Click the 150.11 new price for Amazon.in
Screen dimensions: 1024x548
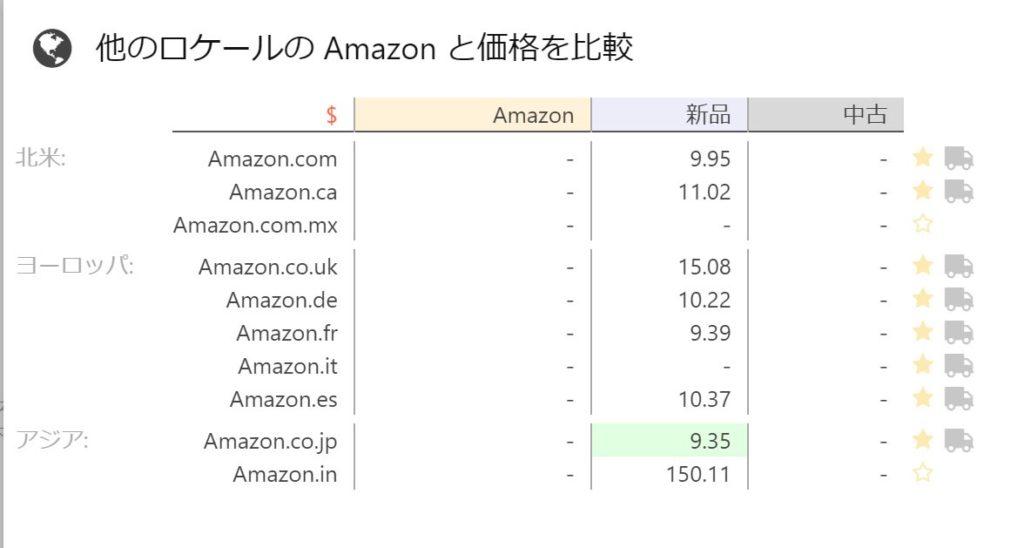point(698,474)
